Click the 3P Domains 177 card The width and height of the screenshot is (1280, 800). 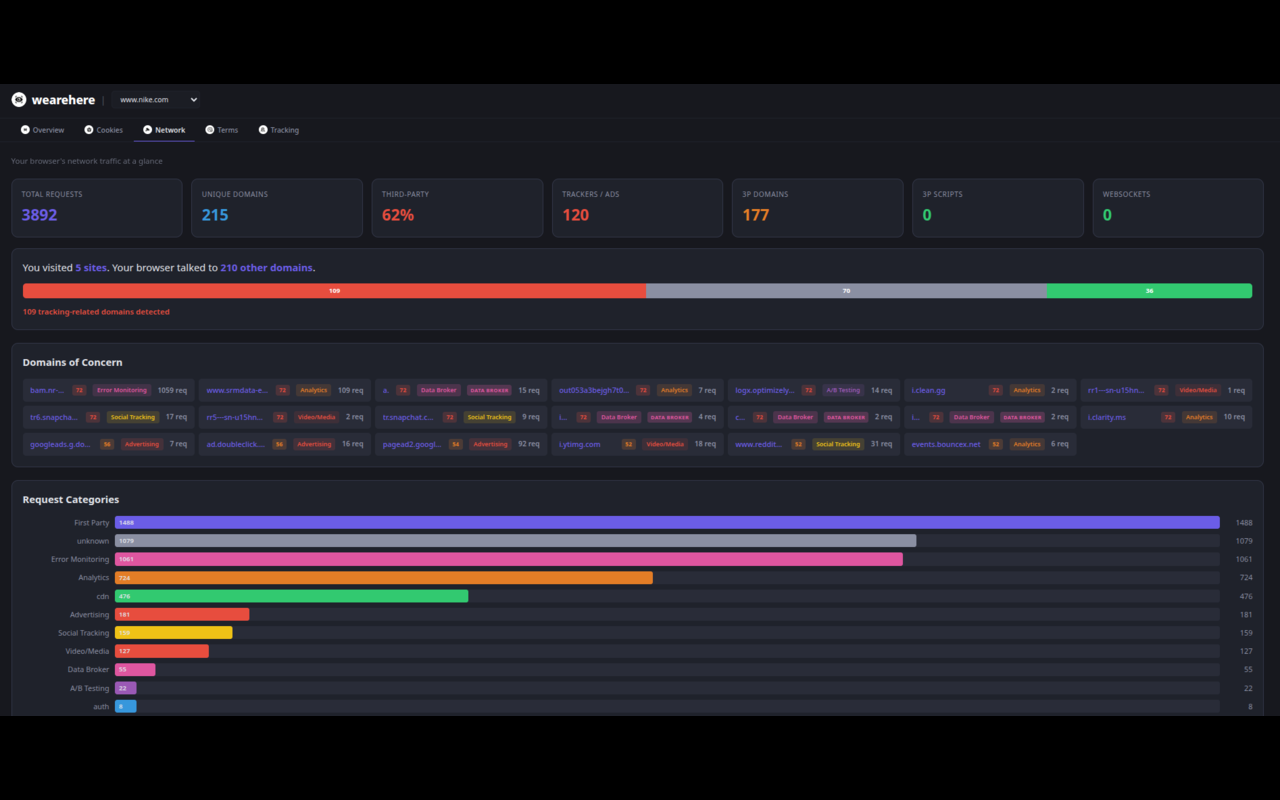click(818, 208)
